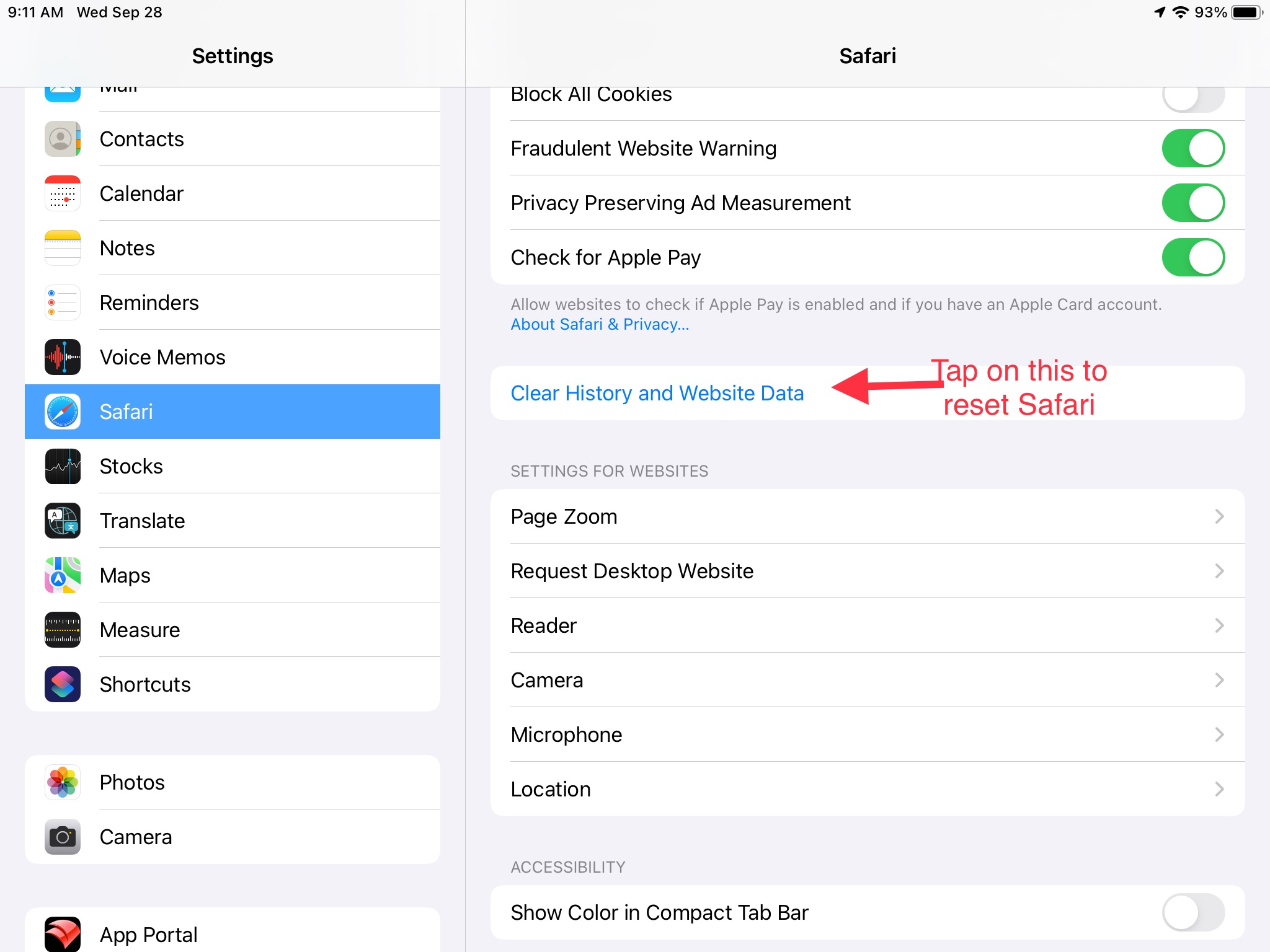Screen dimensions: 1270x952
Task: Tap the Contacts app icon
Action: point(63,139)
